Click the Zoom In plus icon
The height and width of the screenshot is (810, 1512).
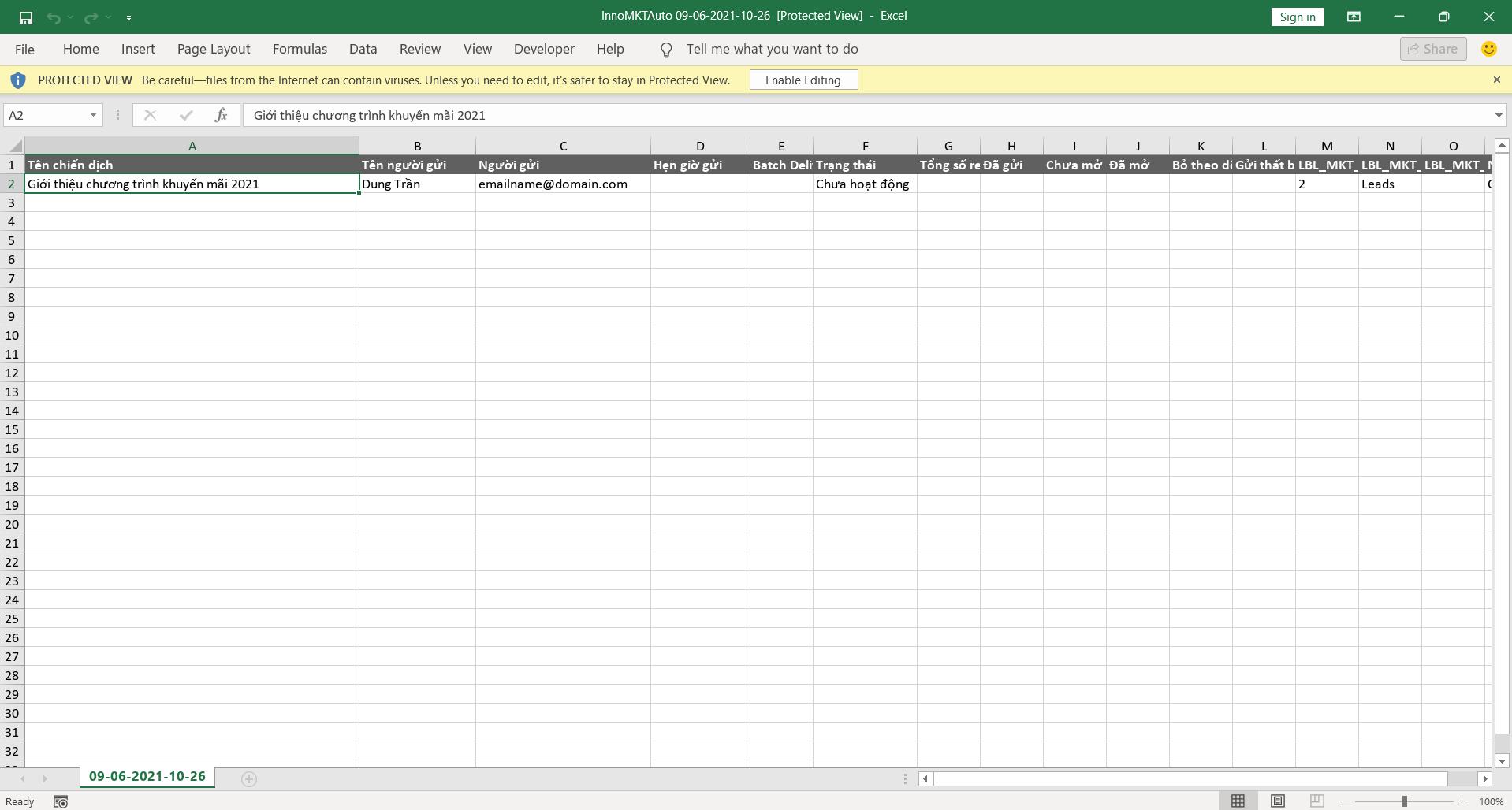coord(1462,801)
